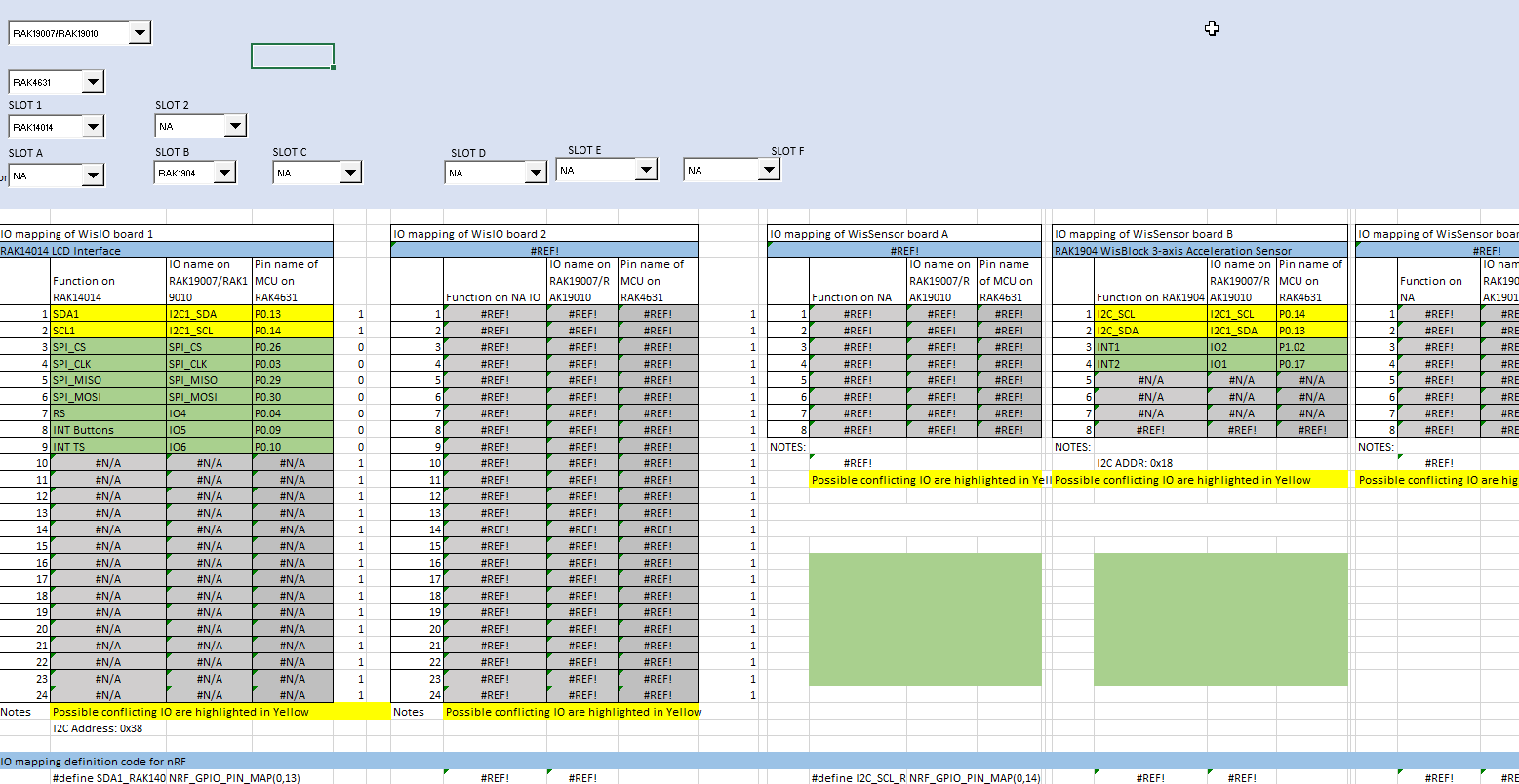Select the I2C ADDR: 0x18 note cell
This screenshot has height=784, width=1519.
click(1136, 463)
